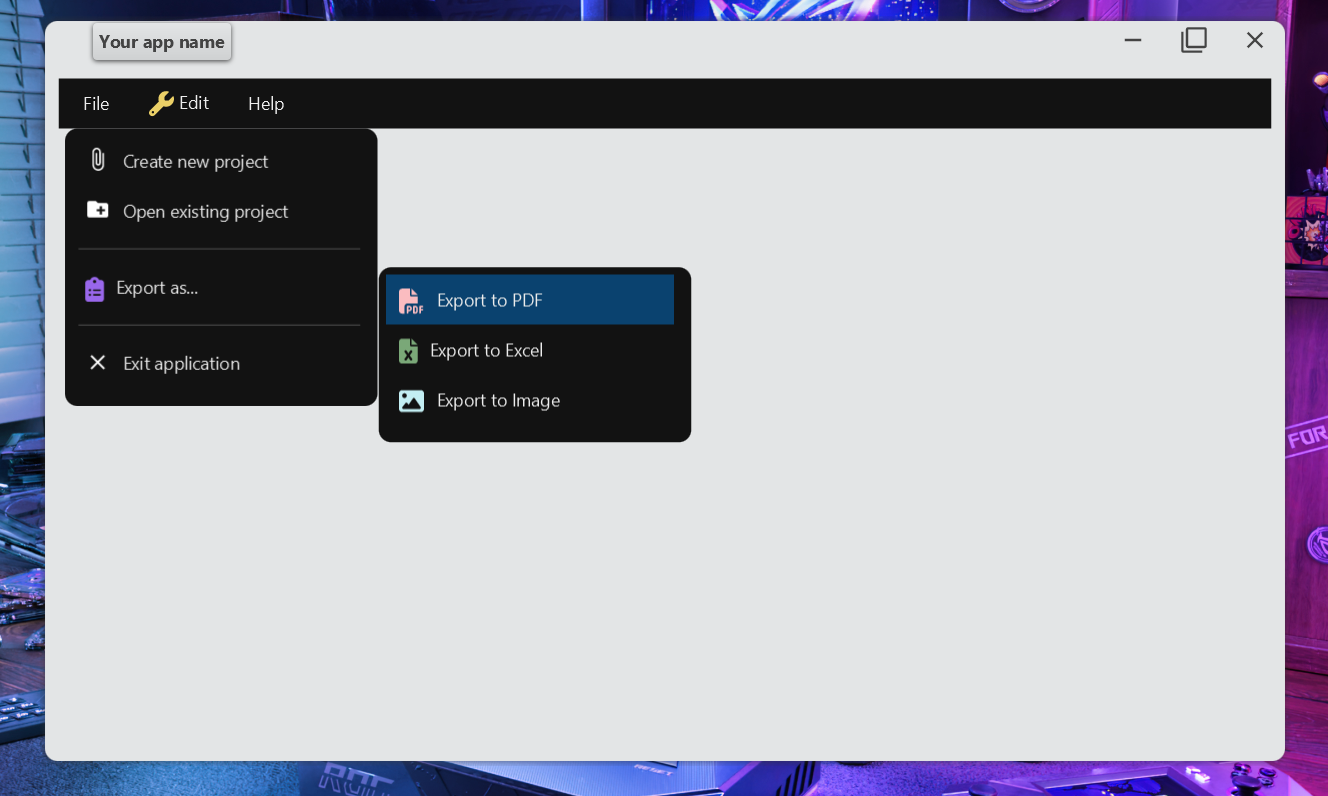The image size is (1328, 796).
Task: Click the paperclip icon beside Create new project
Action: pos(97,160)
